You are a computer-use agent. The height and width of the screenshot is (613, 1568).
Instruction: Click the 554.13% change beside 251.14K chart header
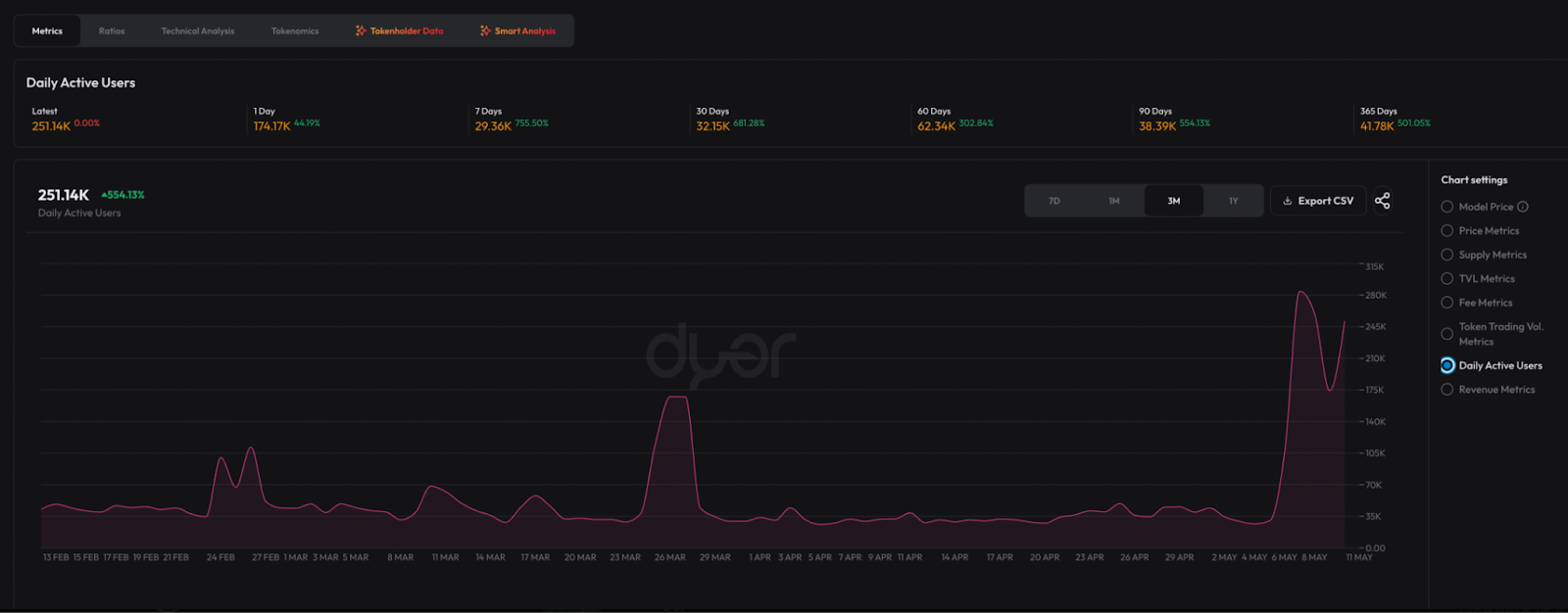pyautogui.click(x=122, y=195)
